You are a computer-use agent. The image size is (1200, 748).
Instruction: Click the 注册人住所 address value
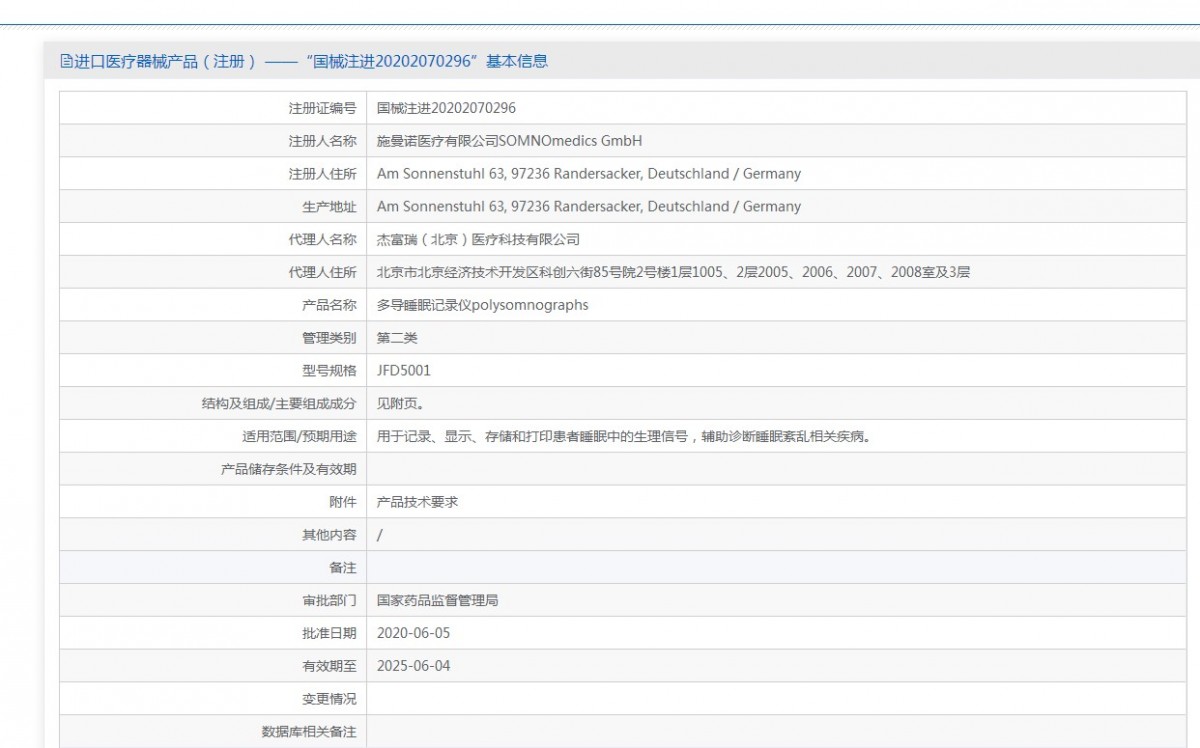(x=588, y=174)
